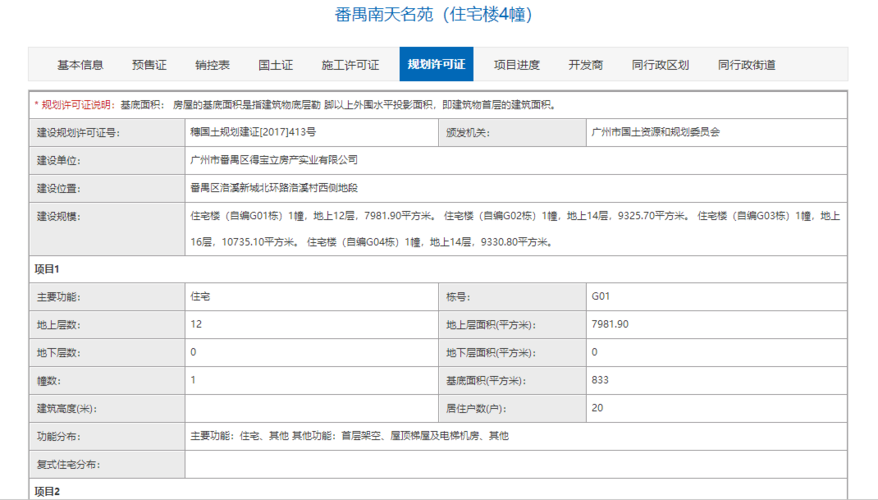Open the 基本信息 tab
Screen dimensions: 878x500
click(80, 65)
